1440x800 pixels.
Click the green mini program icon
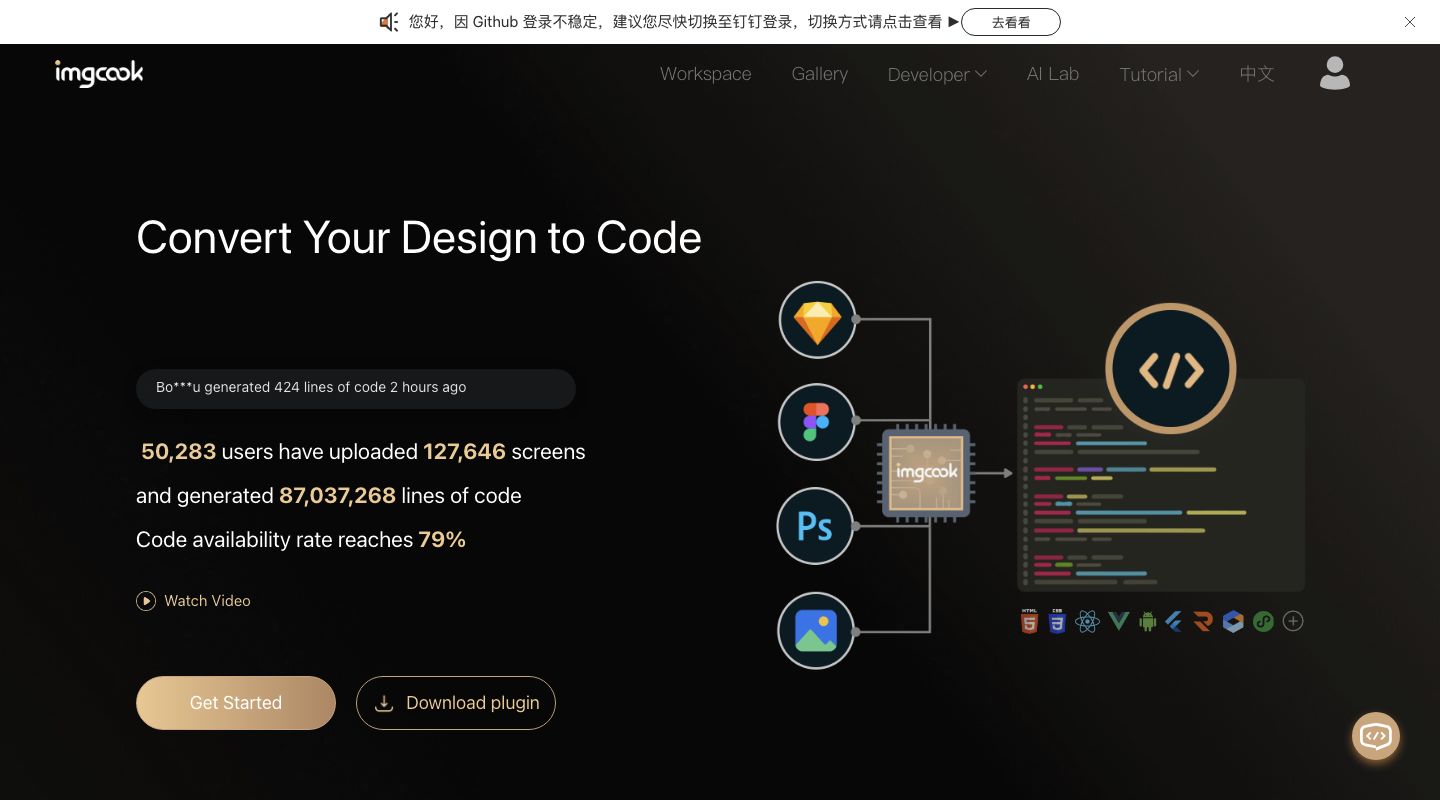[x=1263, y=622]
